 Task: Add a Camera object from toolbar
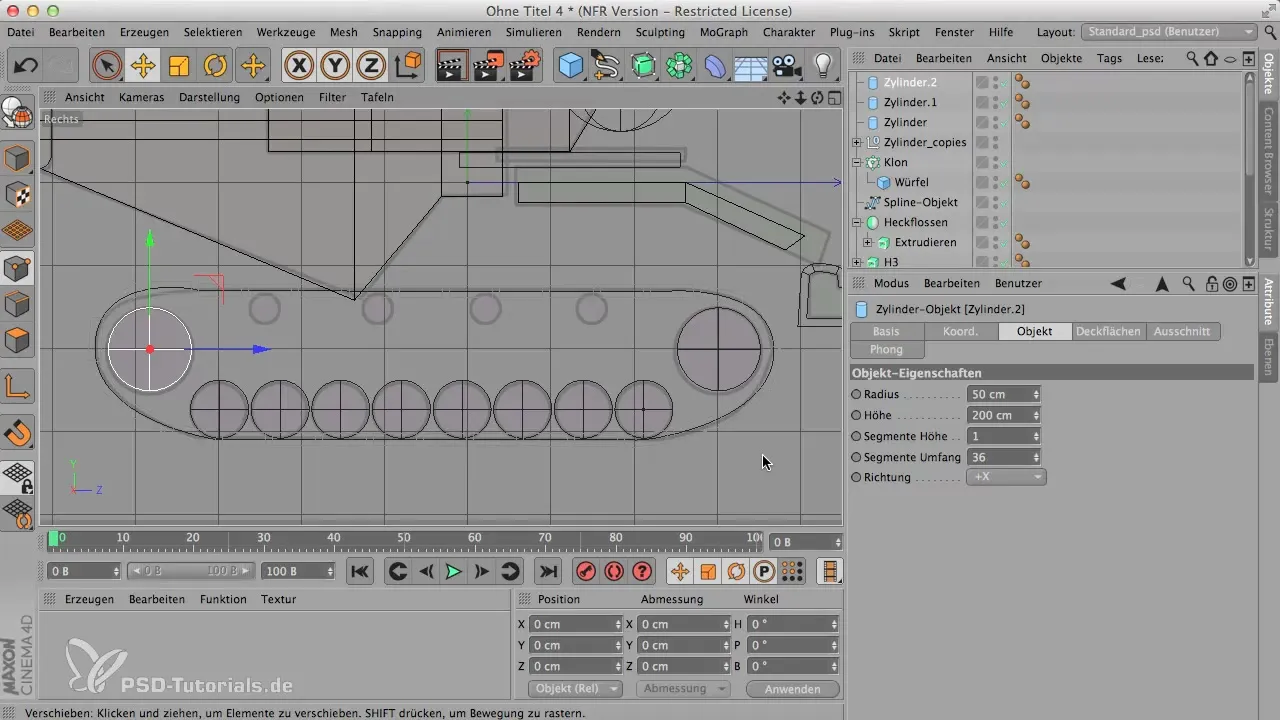click(787, 66)
